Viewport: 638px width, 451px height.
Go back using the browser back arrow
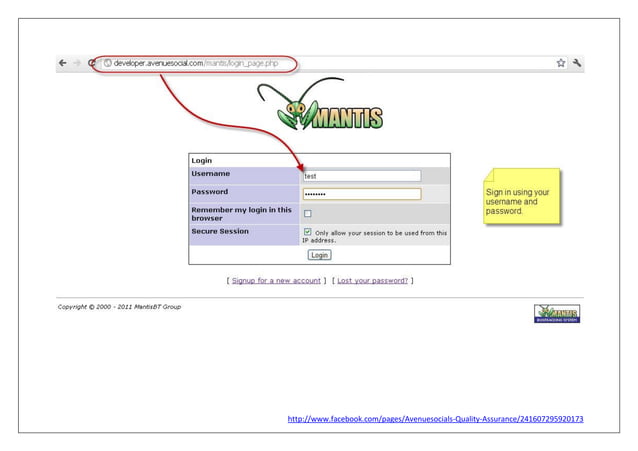pos(63,63)
